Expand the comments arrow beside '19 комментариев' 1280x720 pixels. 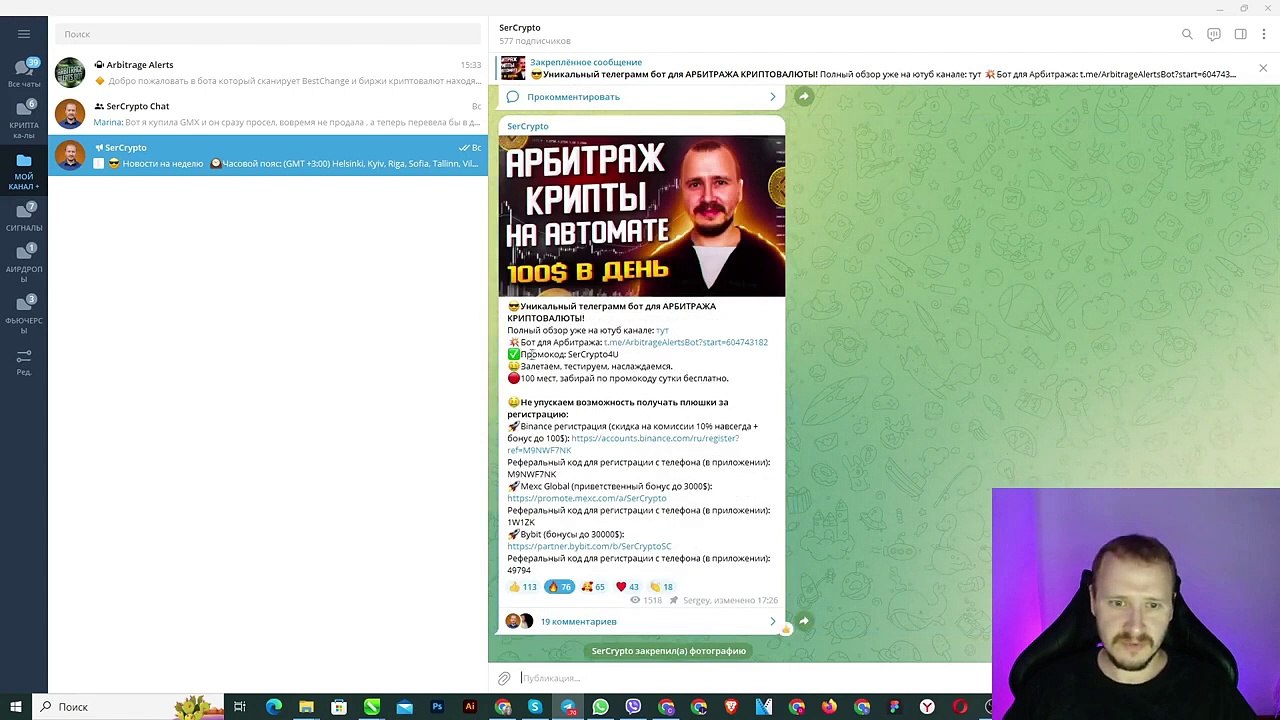[772, 622]
